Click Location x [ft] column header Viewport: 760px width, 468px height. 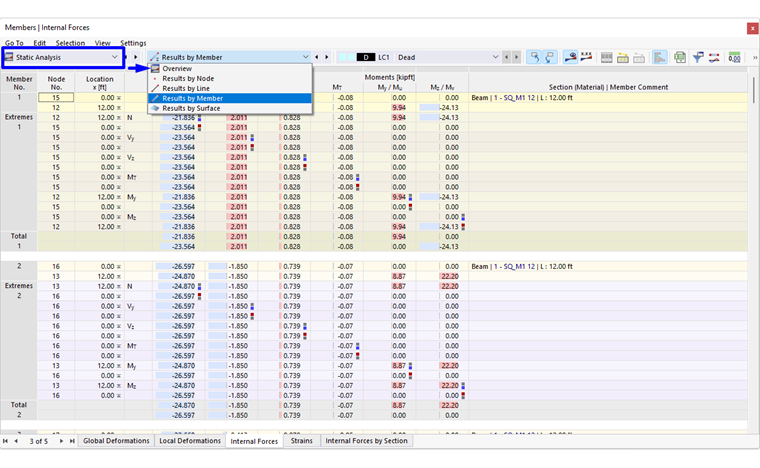(99, 83)
